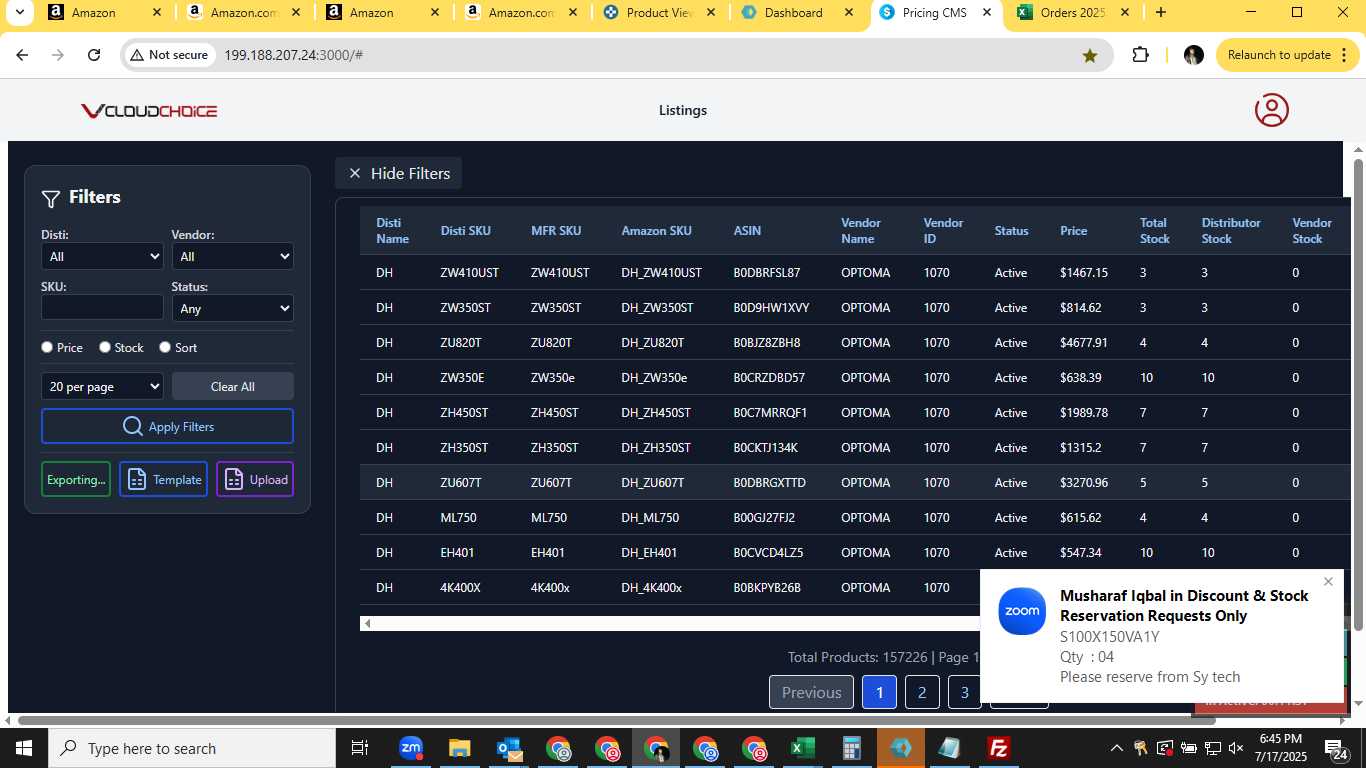Select the Stock radio button
Viewport: 1366px width, 768px height.
tap(105, 347)
